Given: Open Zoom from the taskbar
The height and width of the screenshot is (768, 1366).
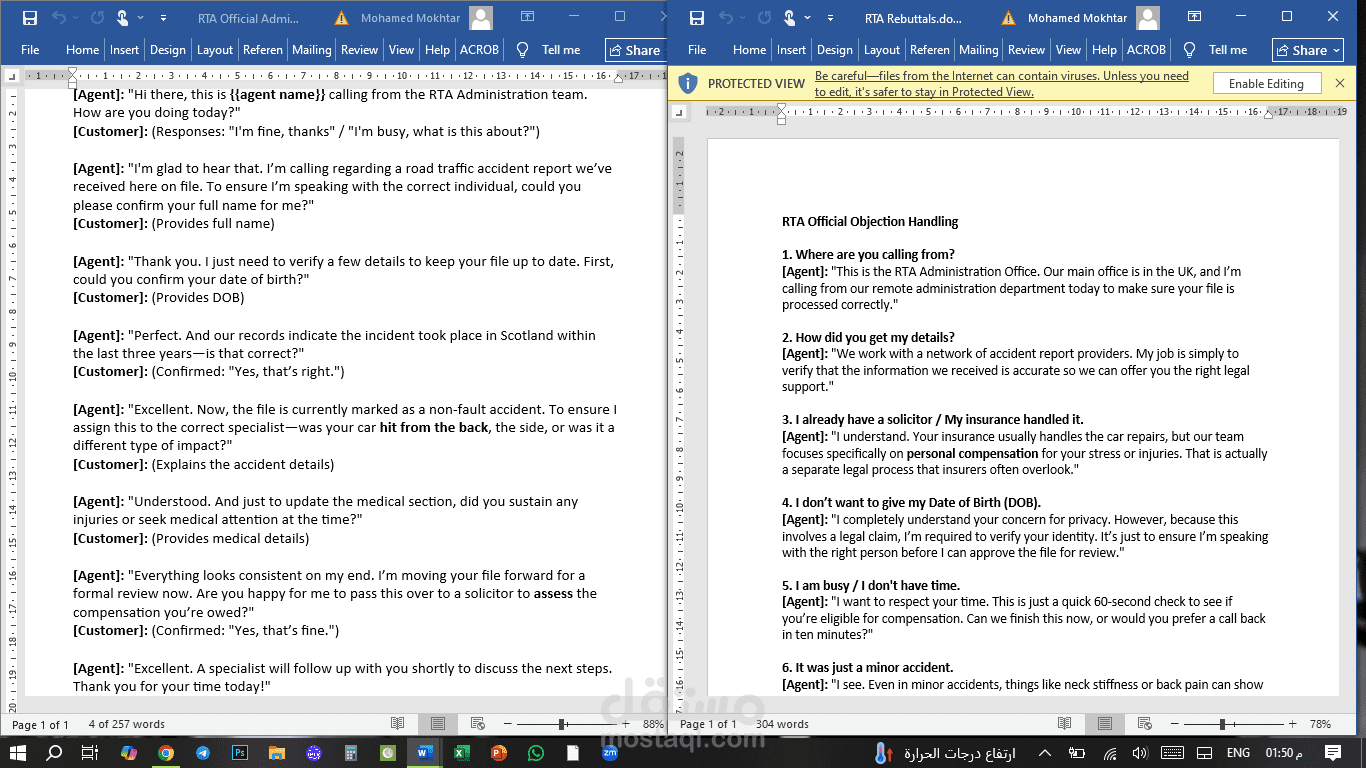Looking at the screenshot, I should coord(609,753).
